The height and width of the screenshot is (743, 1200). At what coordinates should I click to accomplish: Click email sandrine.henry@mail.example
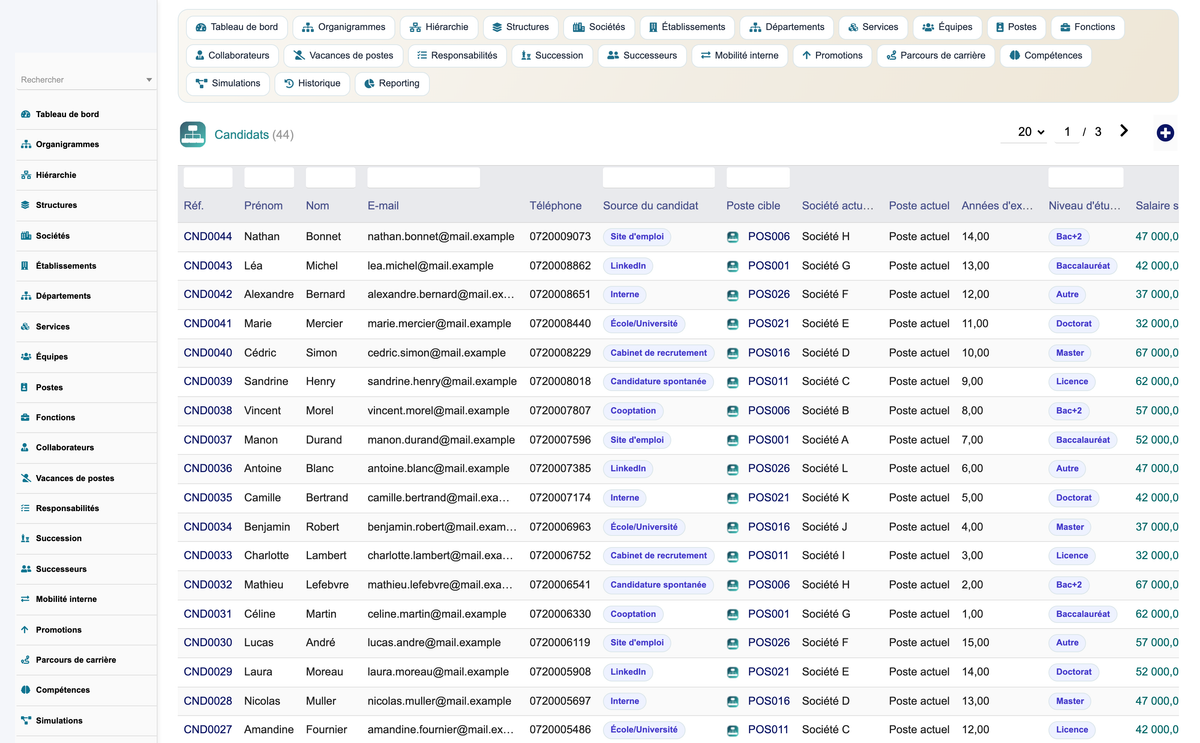[x=442, y=382]
